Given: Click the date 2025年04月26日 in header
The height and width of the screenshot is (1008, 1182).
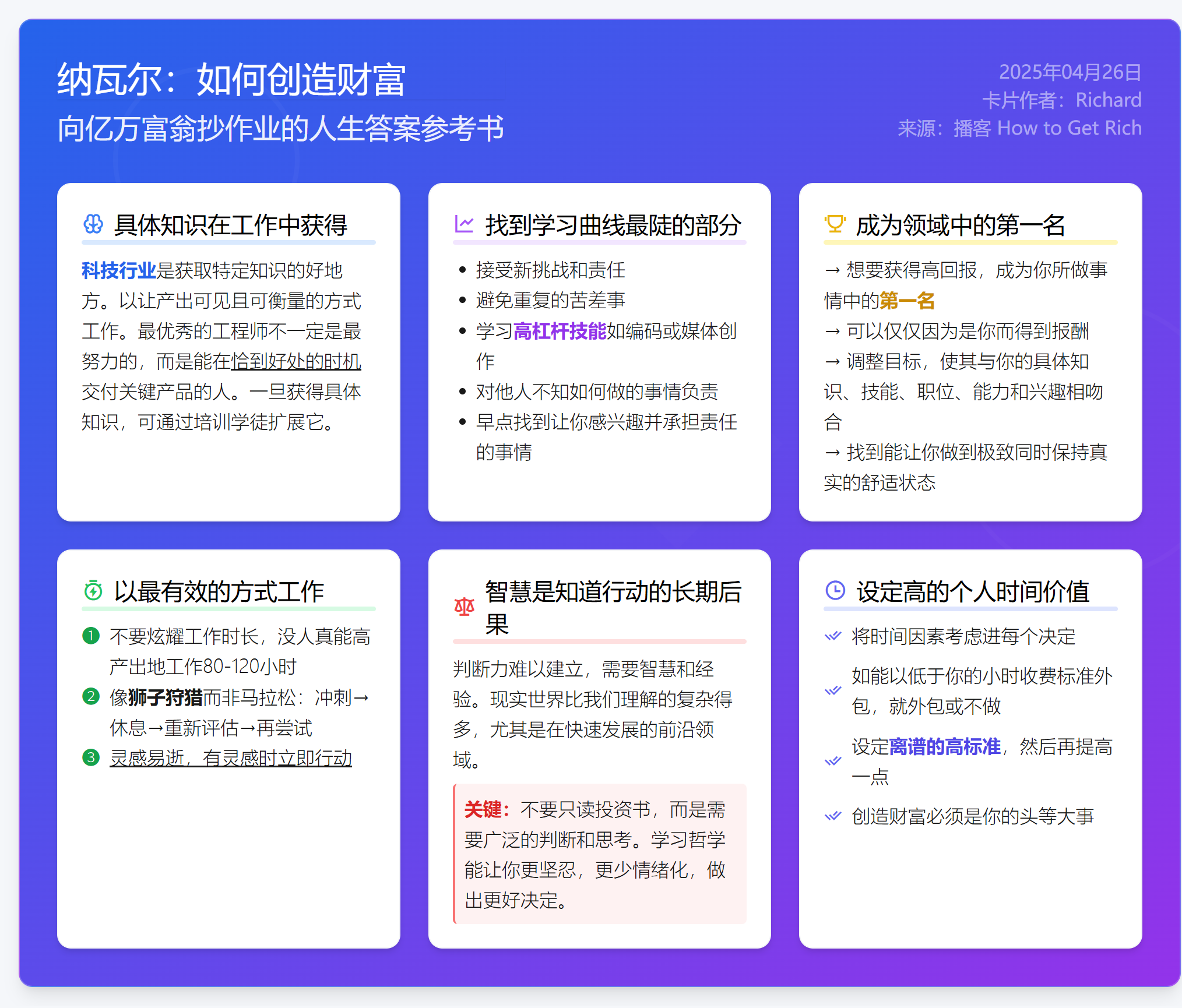Looking at the screenshot, I should [x=1070, y=72].
